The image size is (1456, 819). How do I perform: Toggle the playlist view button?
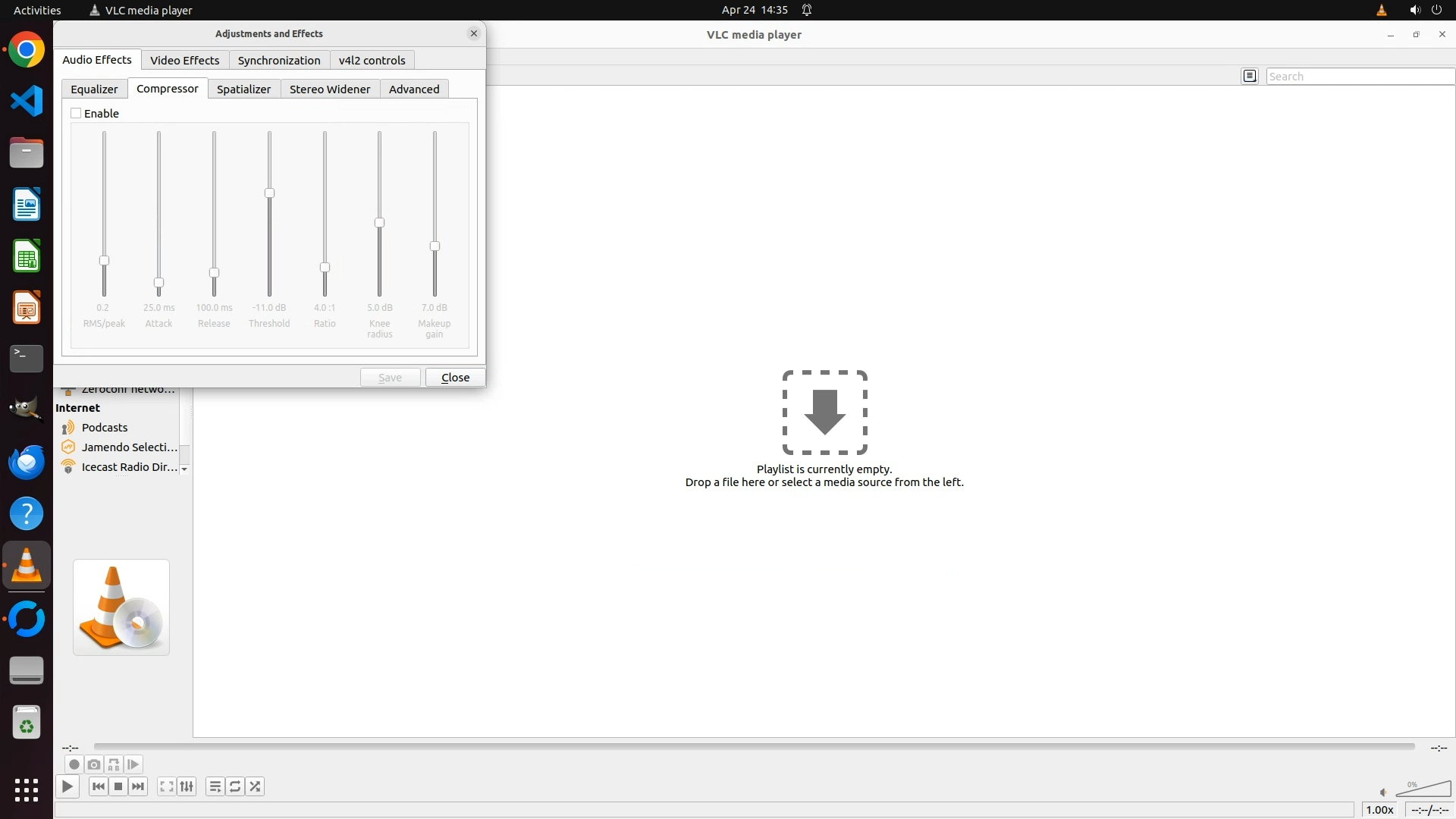coord(215,786)
